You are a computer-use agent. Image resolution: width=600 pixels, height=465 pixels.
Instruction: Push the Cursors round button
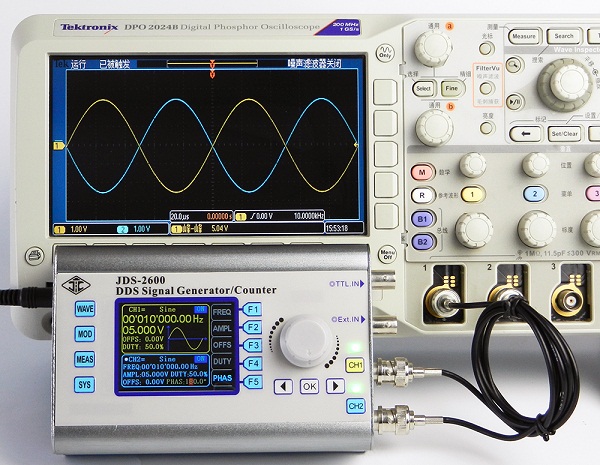pyautogui.click(x=486, y=49)
